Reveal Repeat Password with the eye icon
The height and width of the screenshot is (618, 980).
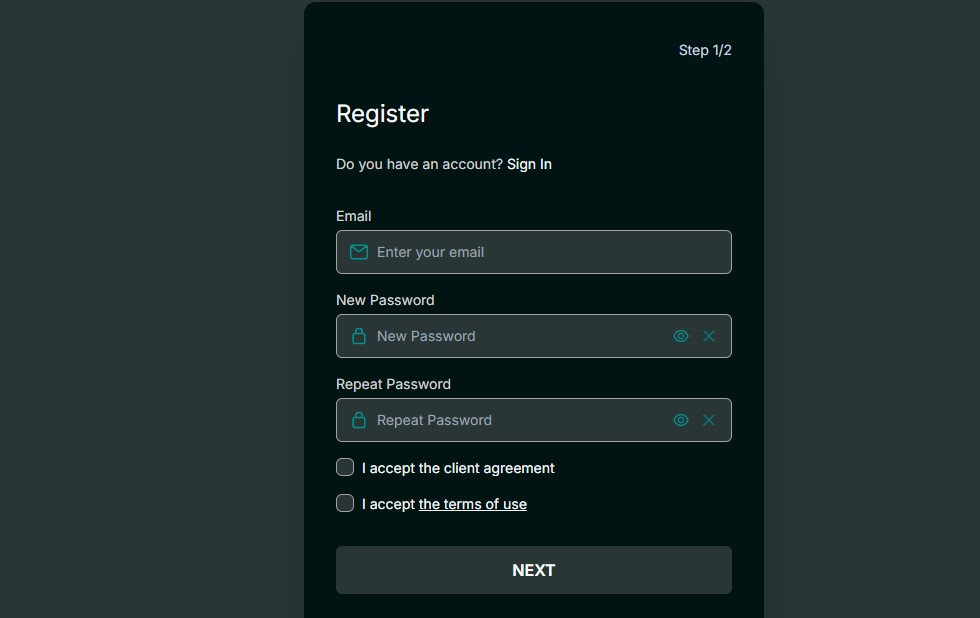pos(681,420)
